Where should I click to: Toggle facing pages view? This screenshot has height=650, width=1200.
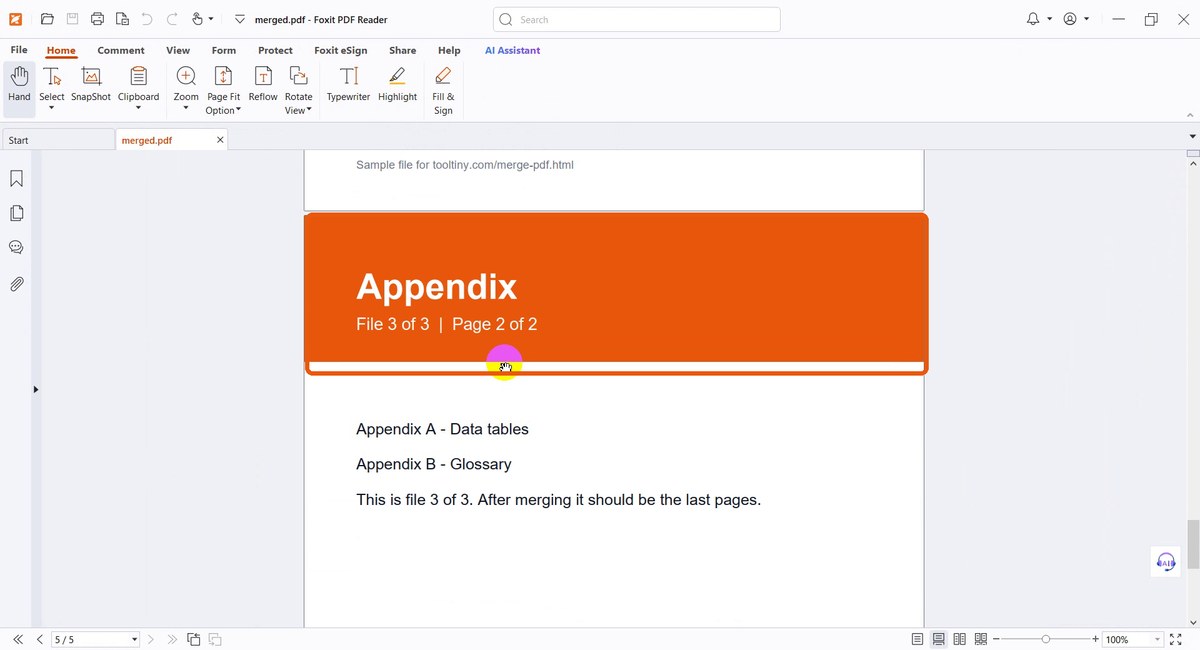pos(960,639)
